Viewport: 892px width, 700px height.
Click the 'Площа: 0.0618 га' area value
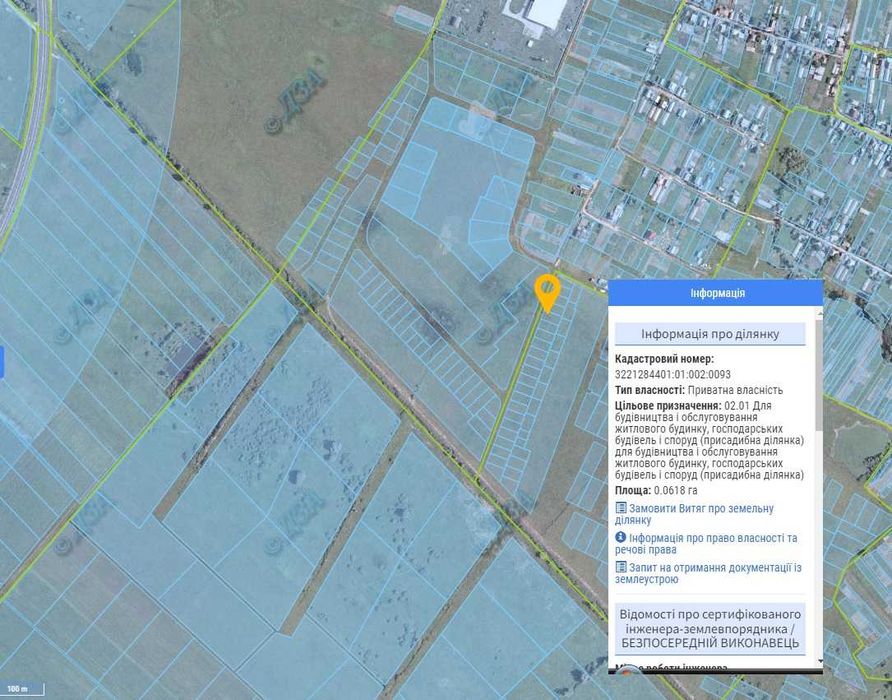click(x=656, y=491)
